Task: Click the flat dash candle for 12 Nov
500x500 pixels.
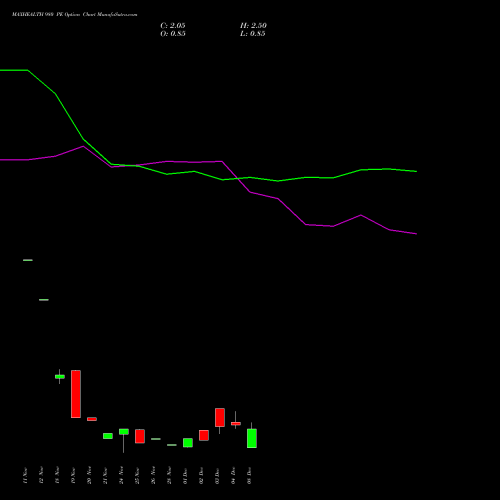Action: pos(44,300)
